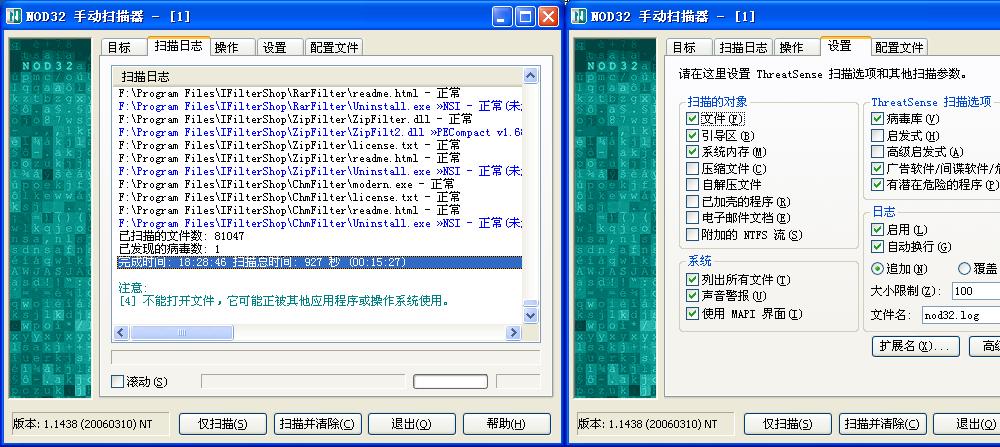Select 设置 tab in right window
This screenshot has width=1000, height=447.
[846, 46]
